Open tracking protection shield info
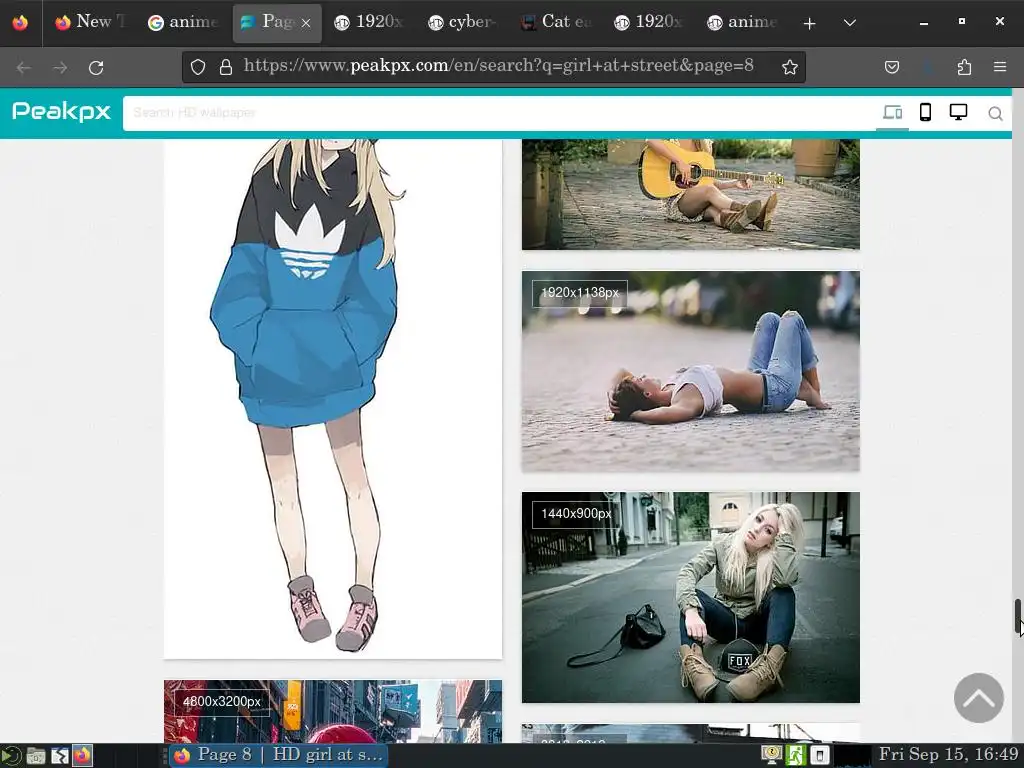The width and height of the screenshot is (1024, 768). coord(198,67)
